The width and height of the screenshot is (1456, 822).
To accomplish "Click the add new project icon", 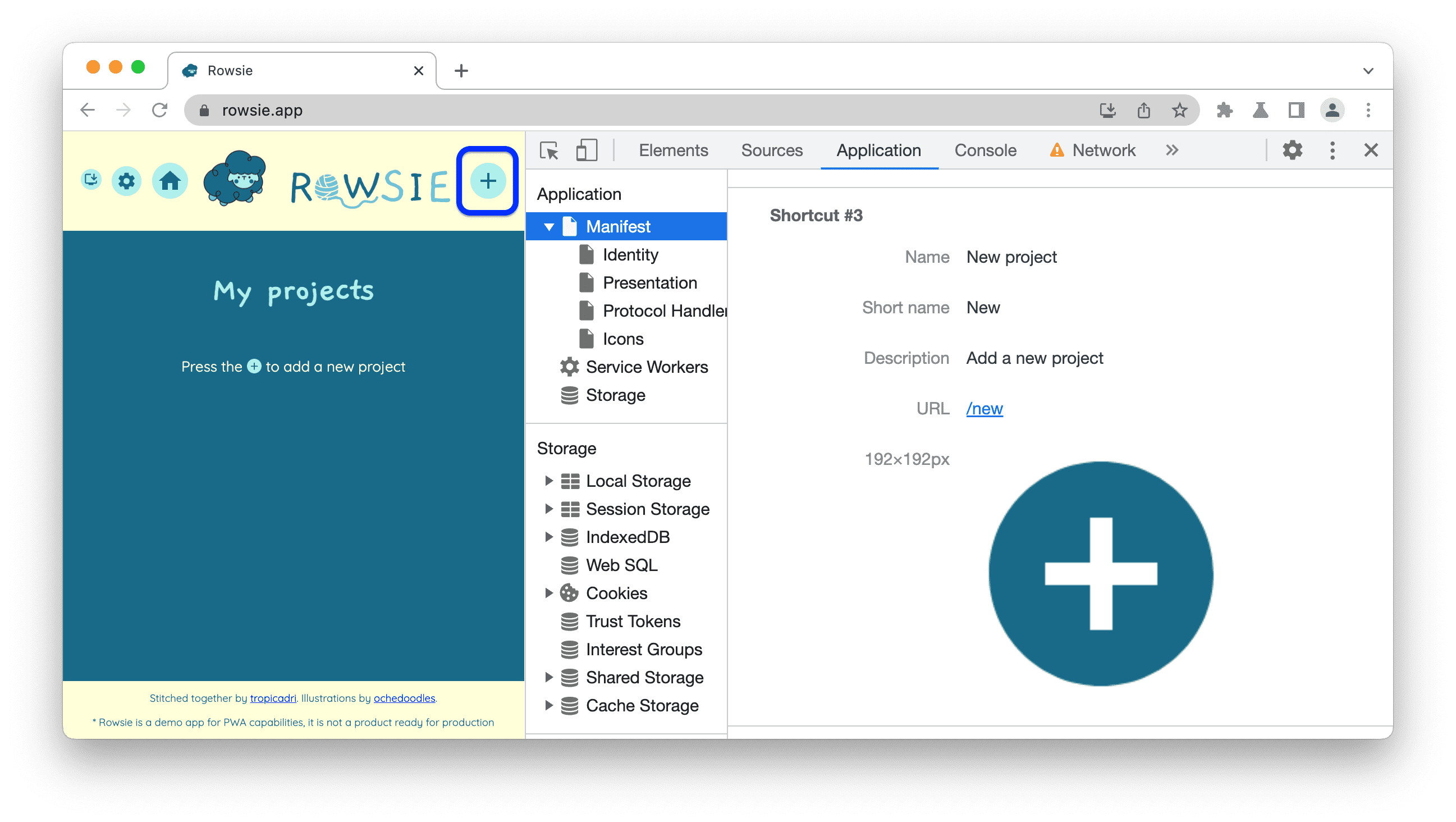I will coord(487,181).
